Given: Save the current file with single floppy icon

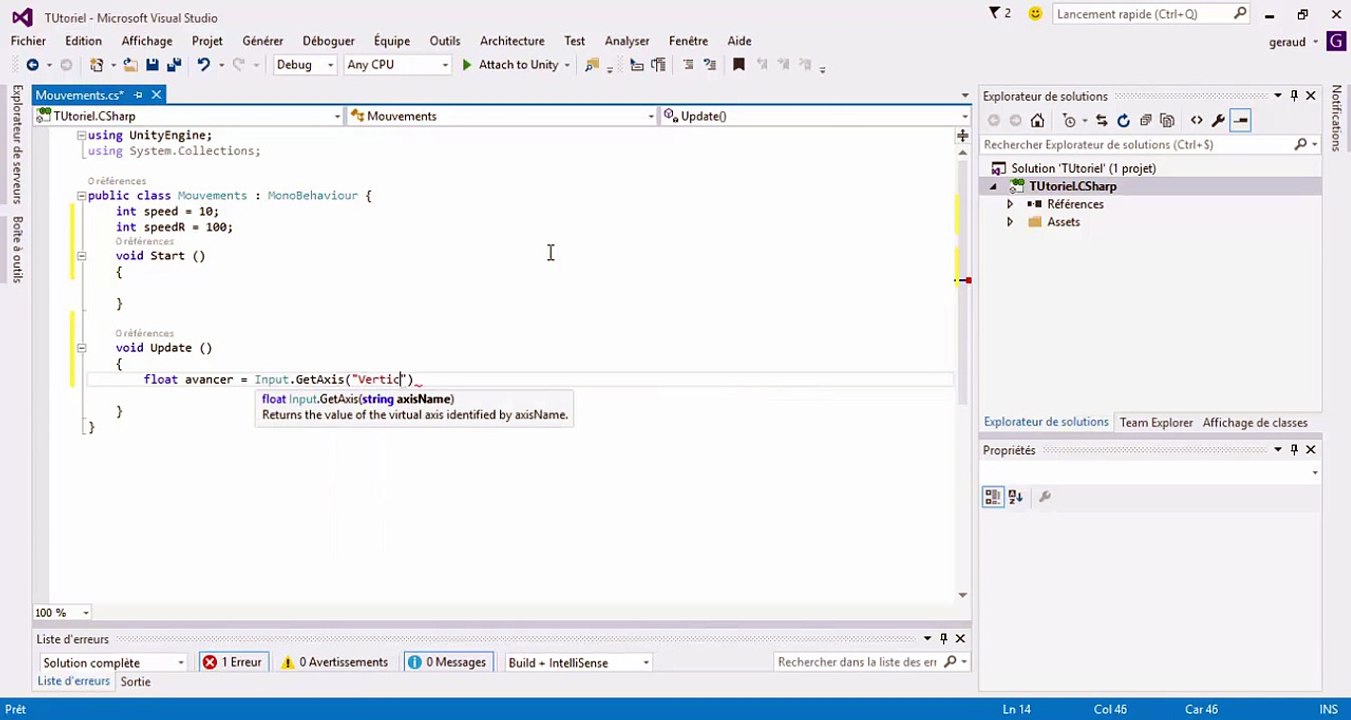Looking at the screenshot, I should click(x=152, y=65).
